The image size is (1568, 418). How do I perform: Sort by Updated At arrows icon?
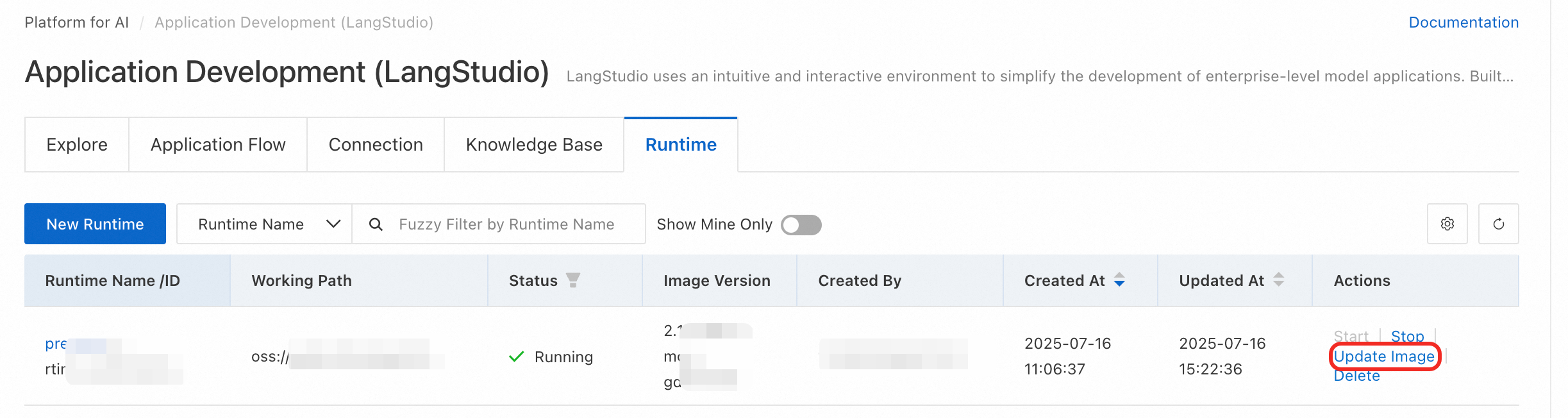1278,280
